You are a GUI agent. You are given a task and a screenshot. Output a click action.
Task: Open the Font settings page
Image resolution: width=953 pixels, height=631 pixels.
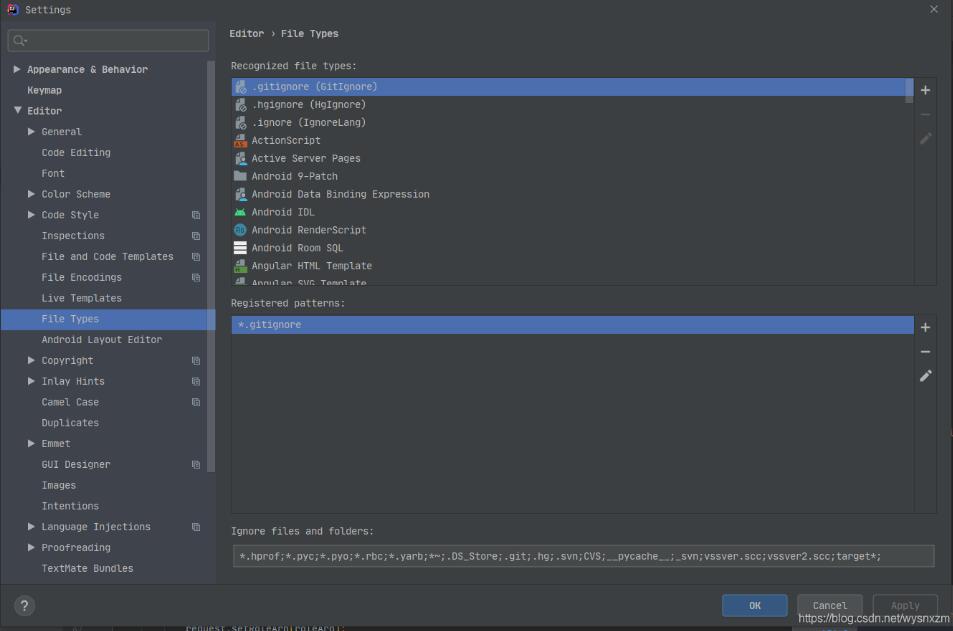click(x=53, y=173)
